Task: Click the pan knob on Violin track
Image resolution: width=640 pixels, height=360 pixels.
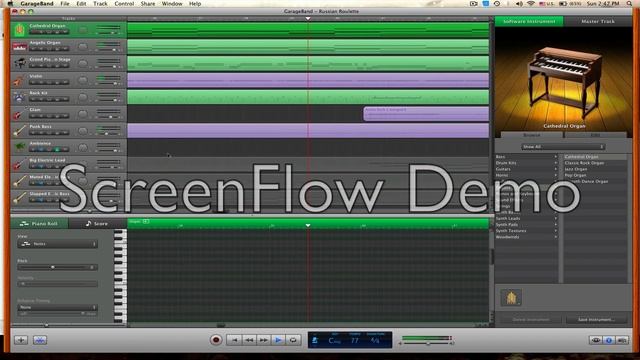Action: 83,80
